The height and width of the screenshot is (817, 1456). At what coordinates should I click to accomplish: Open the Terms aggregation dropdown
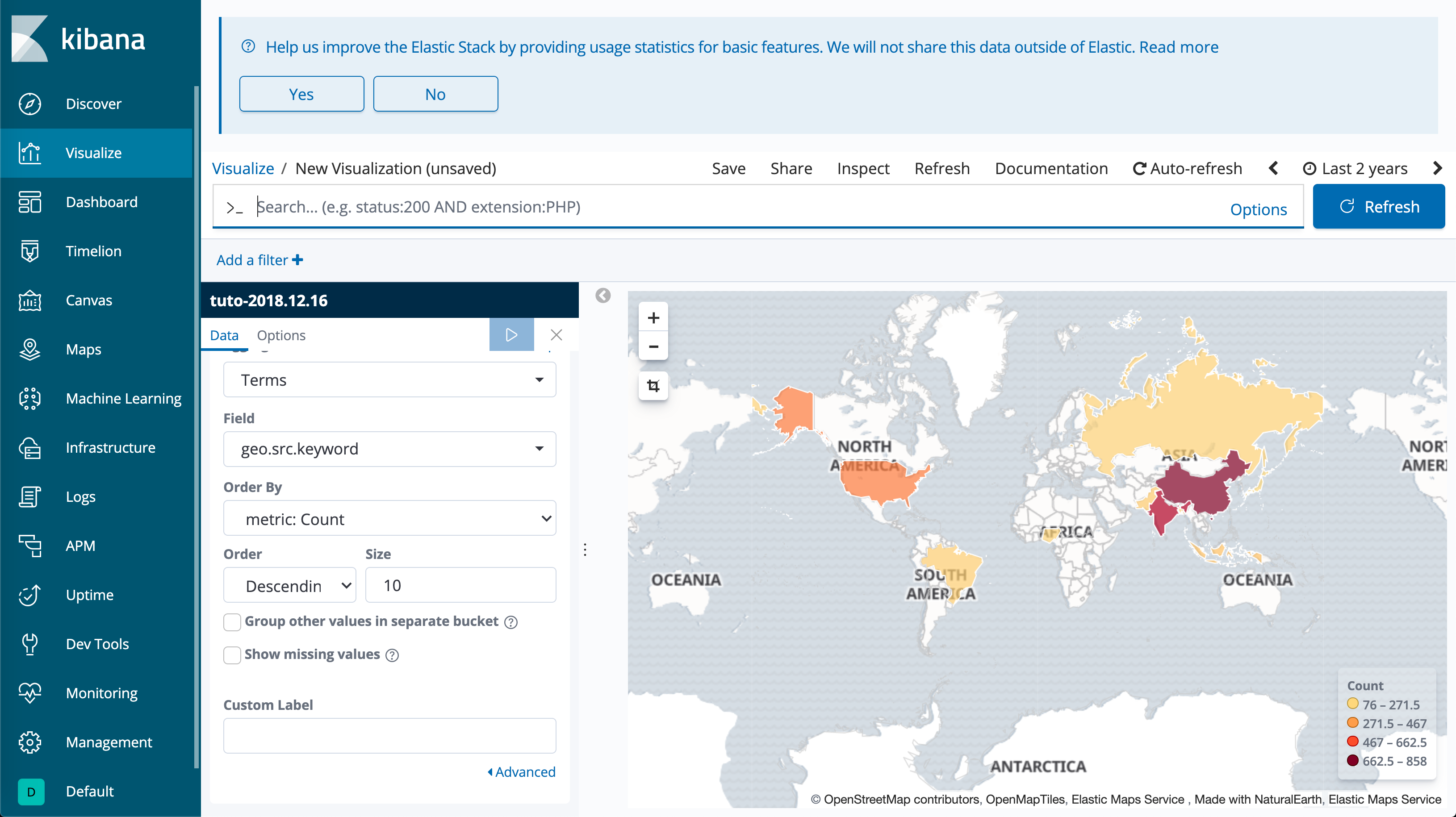(389, 379)
